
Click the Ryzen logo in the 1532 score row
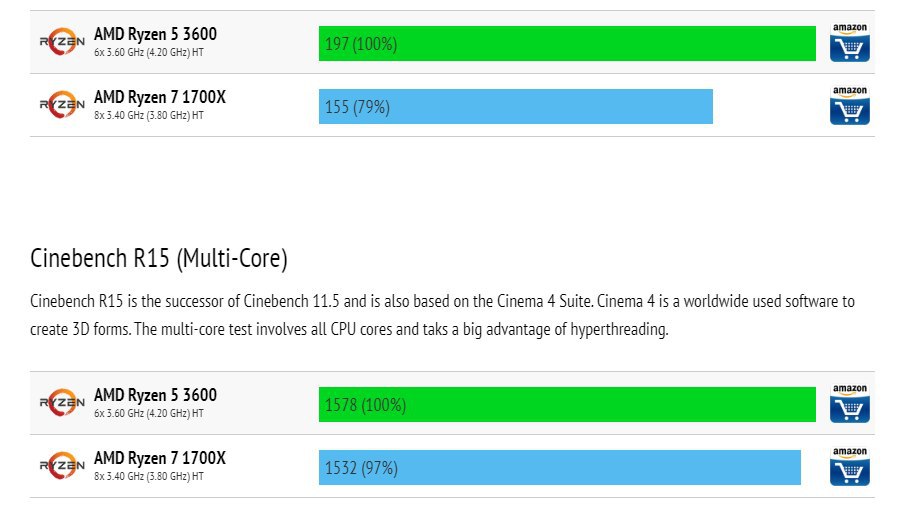(x=62, y=466)
